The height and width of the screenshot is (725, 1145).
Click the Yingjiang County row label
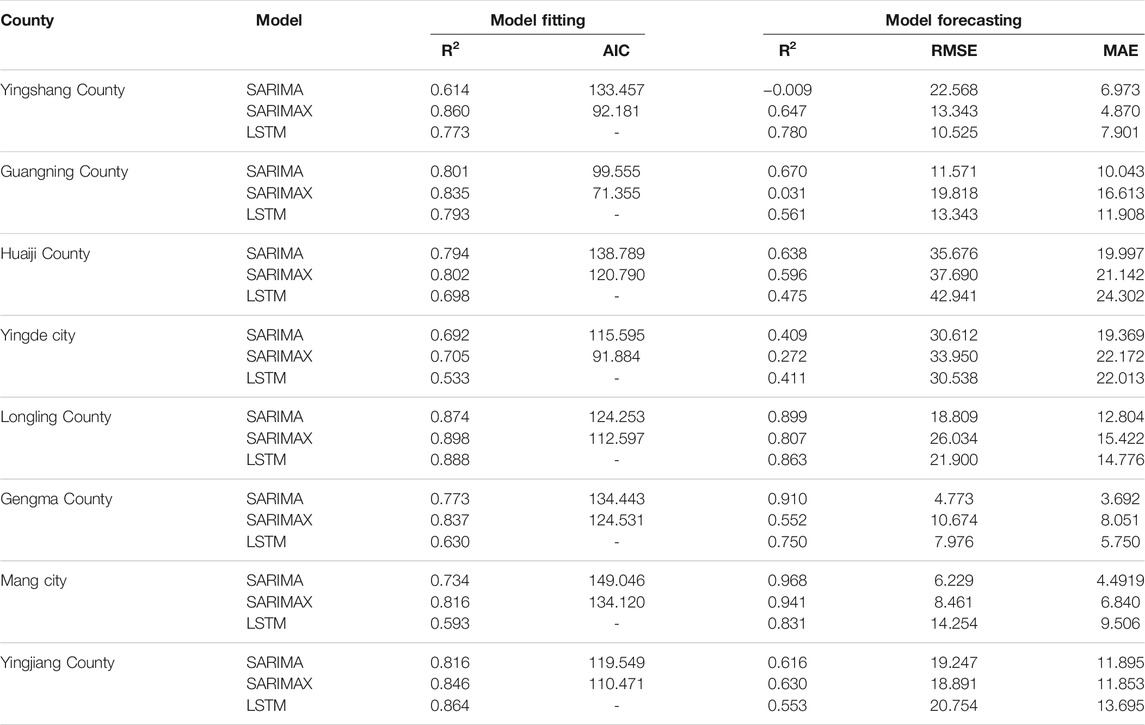pyautogui.click(x=58, y=663)
